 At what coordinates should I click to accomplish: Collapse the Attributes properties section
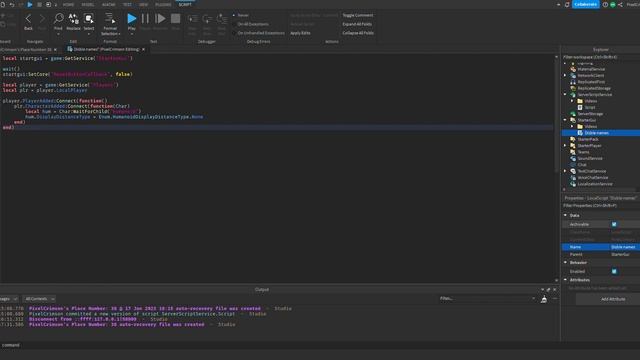565,280
